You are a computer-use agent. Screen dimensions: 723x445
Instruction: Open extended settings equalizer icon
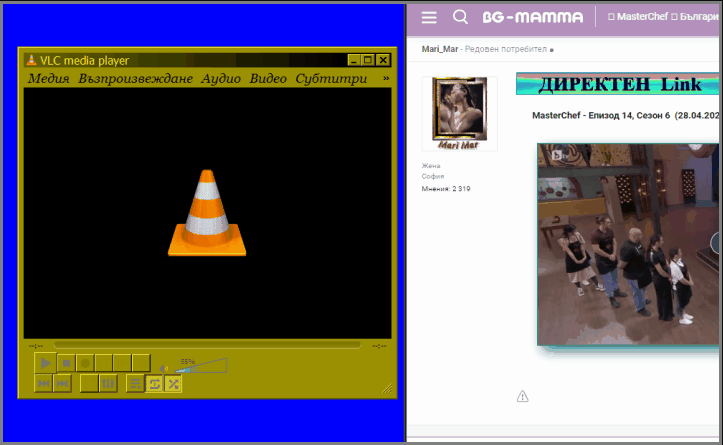pos(108,383)
